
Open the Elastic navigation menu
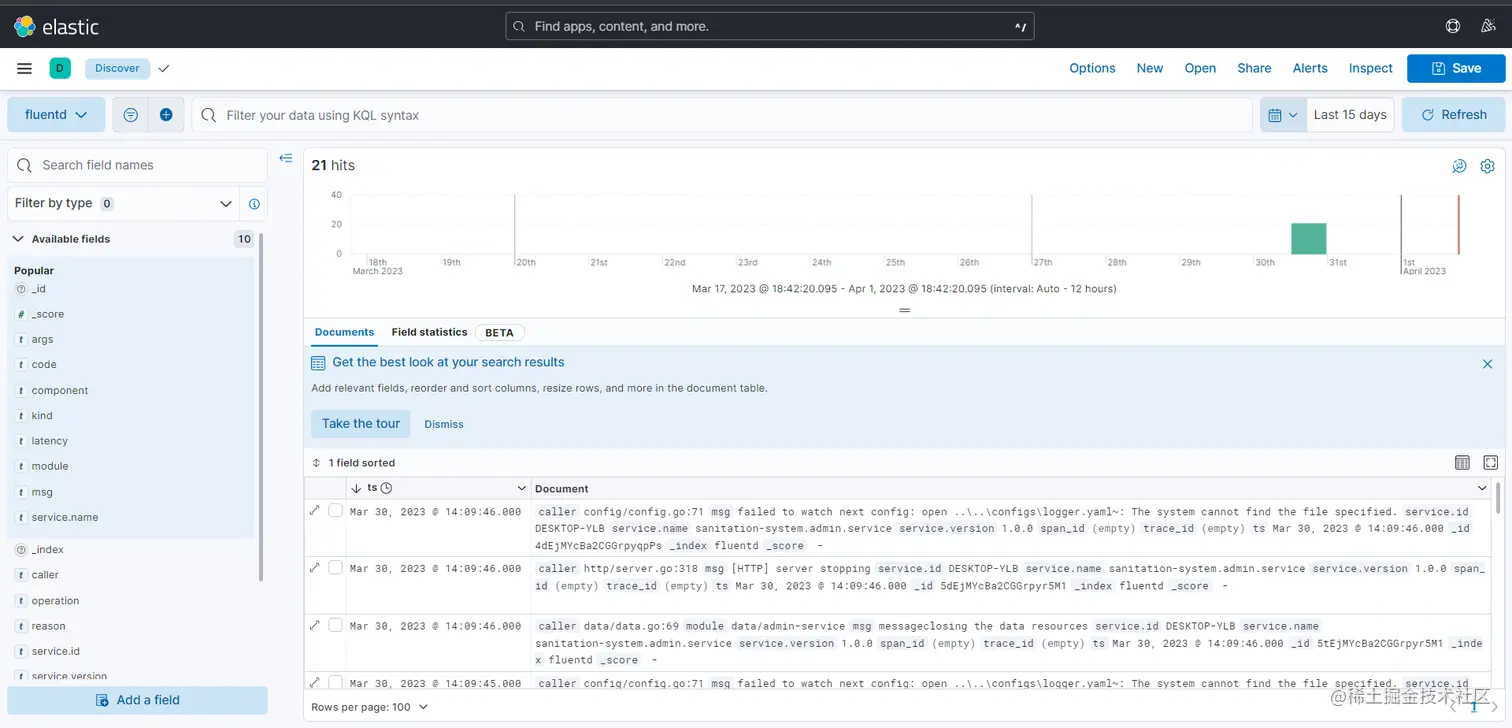(24, 68)
